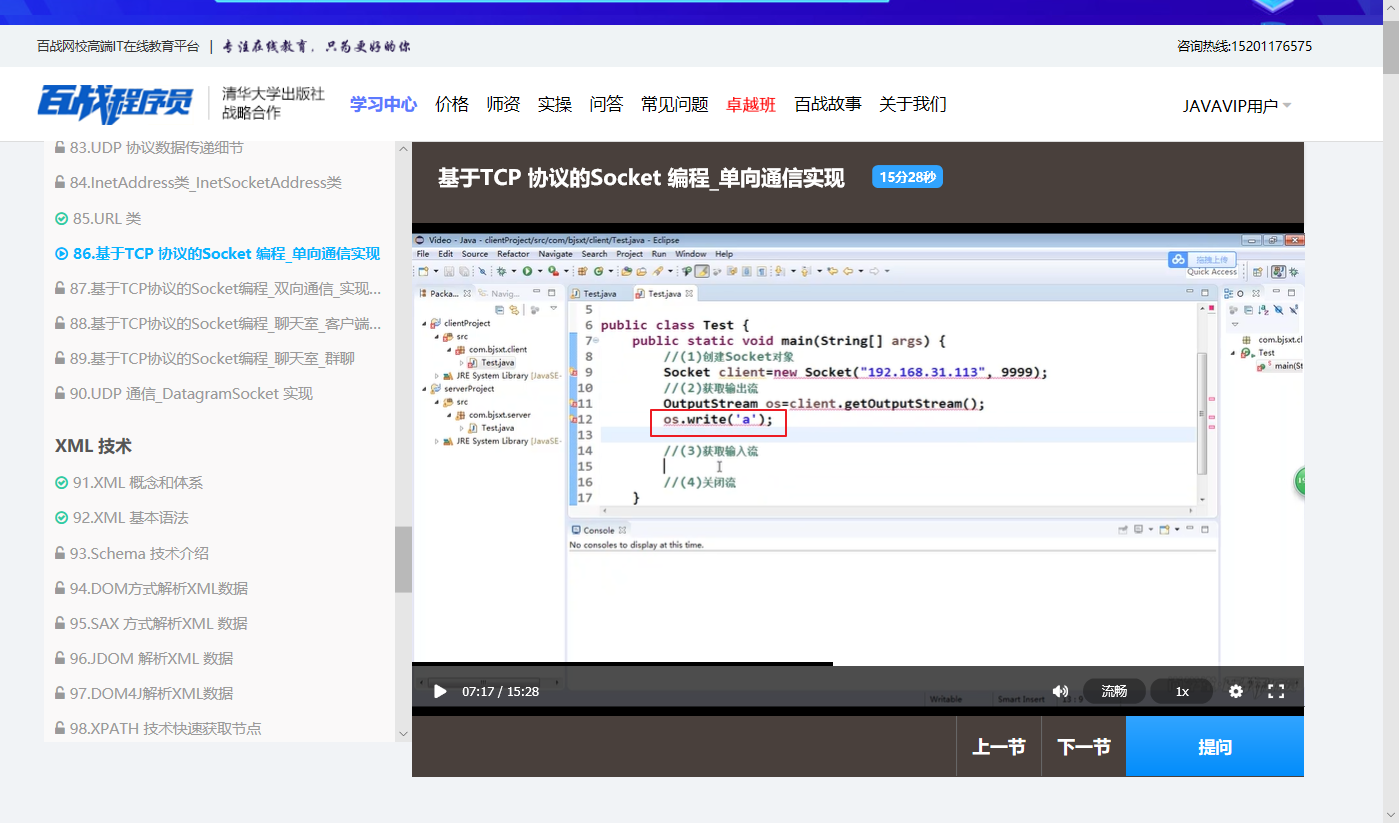Click the course list scroll-down arrow
The height and width of the screenshot is (823, 1399).
tap(403, 733)
